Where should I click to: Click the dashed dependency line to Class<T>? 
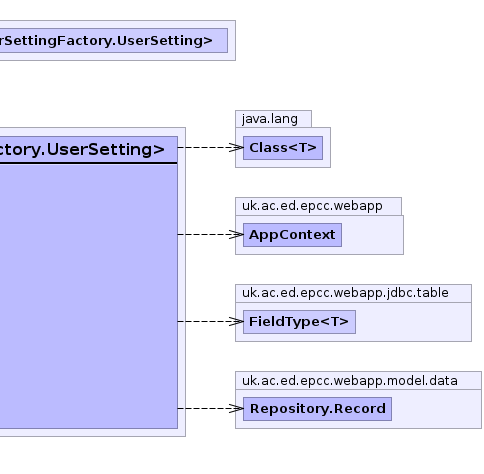[203, 147]
